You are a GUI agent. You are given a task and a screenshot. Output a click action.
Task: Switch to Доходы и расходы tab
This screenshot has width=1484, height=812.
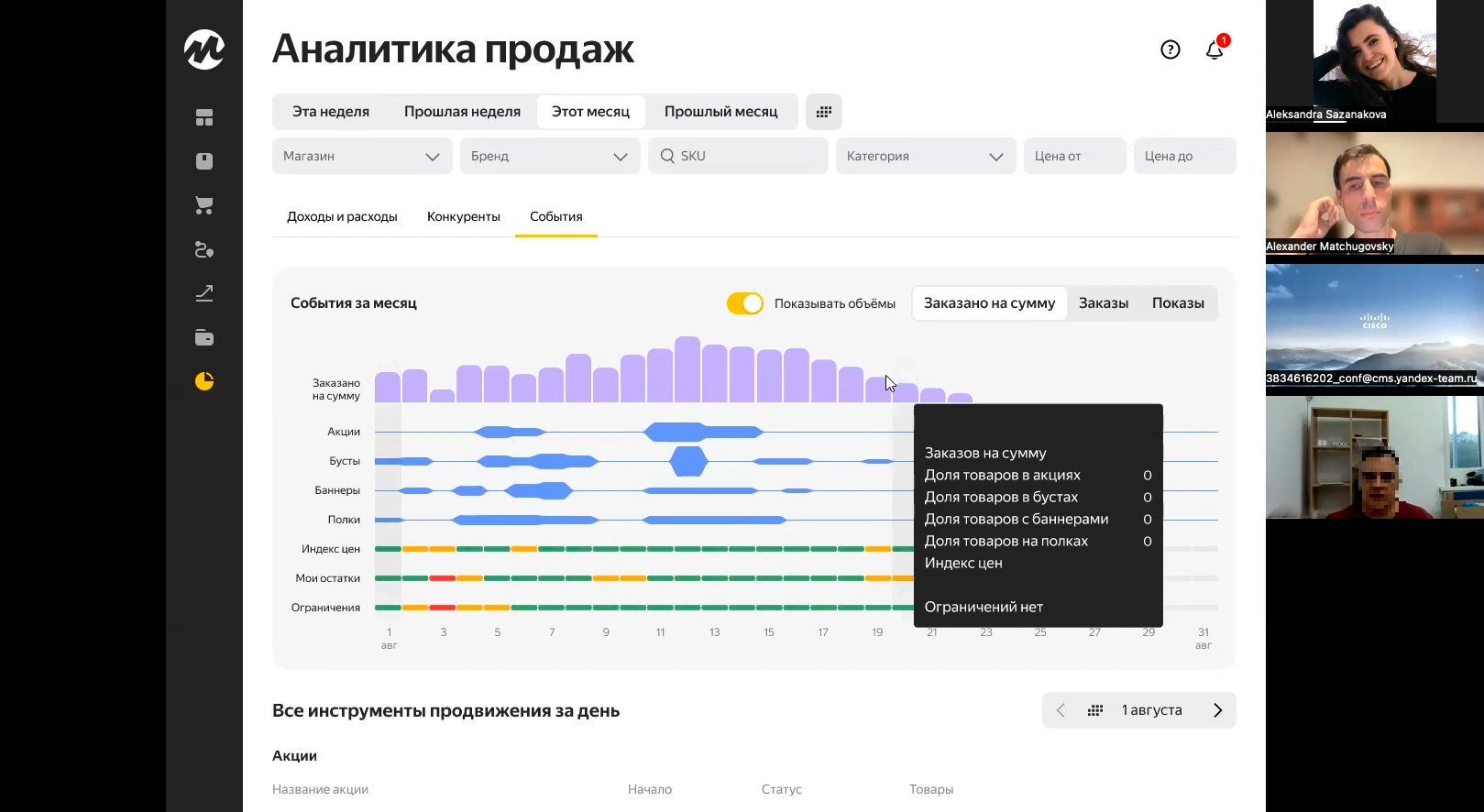(x=342, y=217)
